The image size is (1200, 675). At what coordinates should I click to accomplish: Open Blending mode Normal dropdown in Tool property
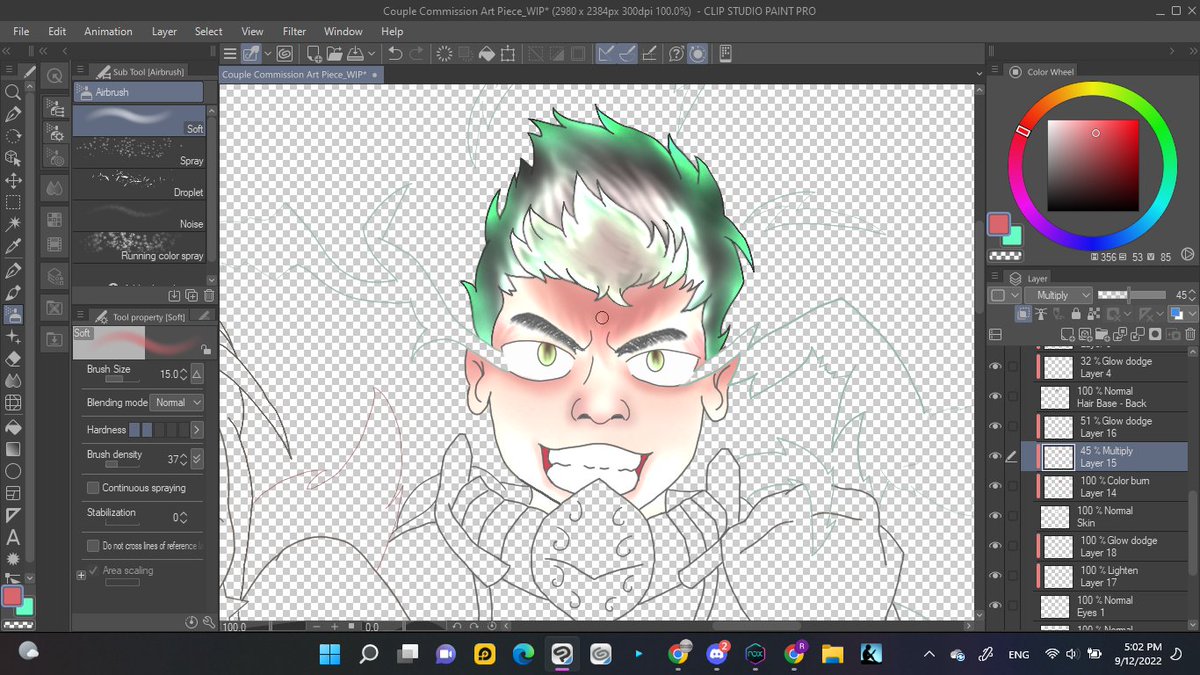point(177,402)
